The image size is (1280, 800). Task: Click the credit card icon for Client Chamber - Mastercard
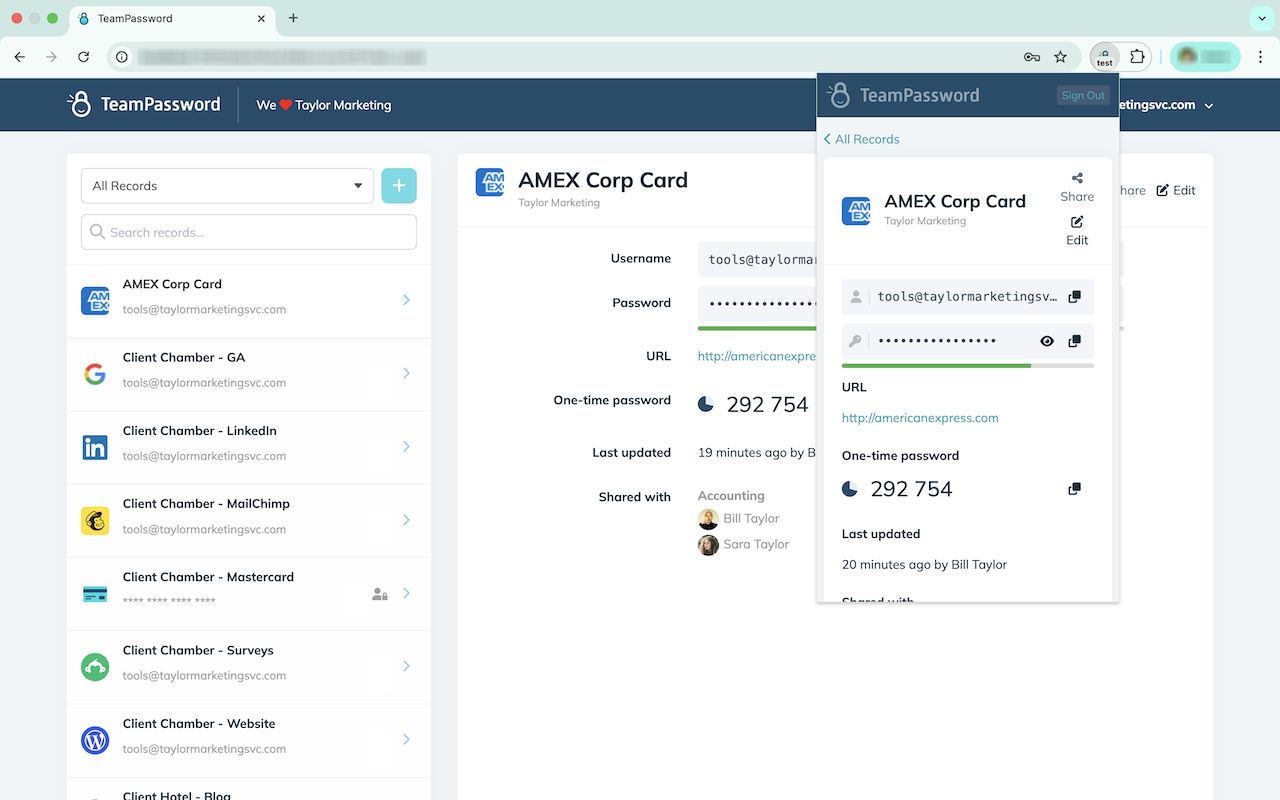(x=95, y=593)
